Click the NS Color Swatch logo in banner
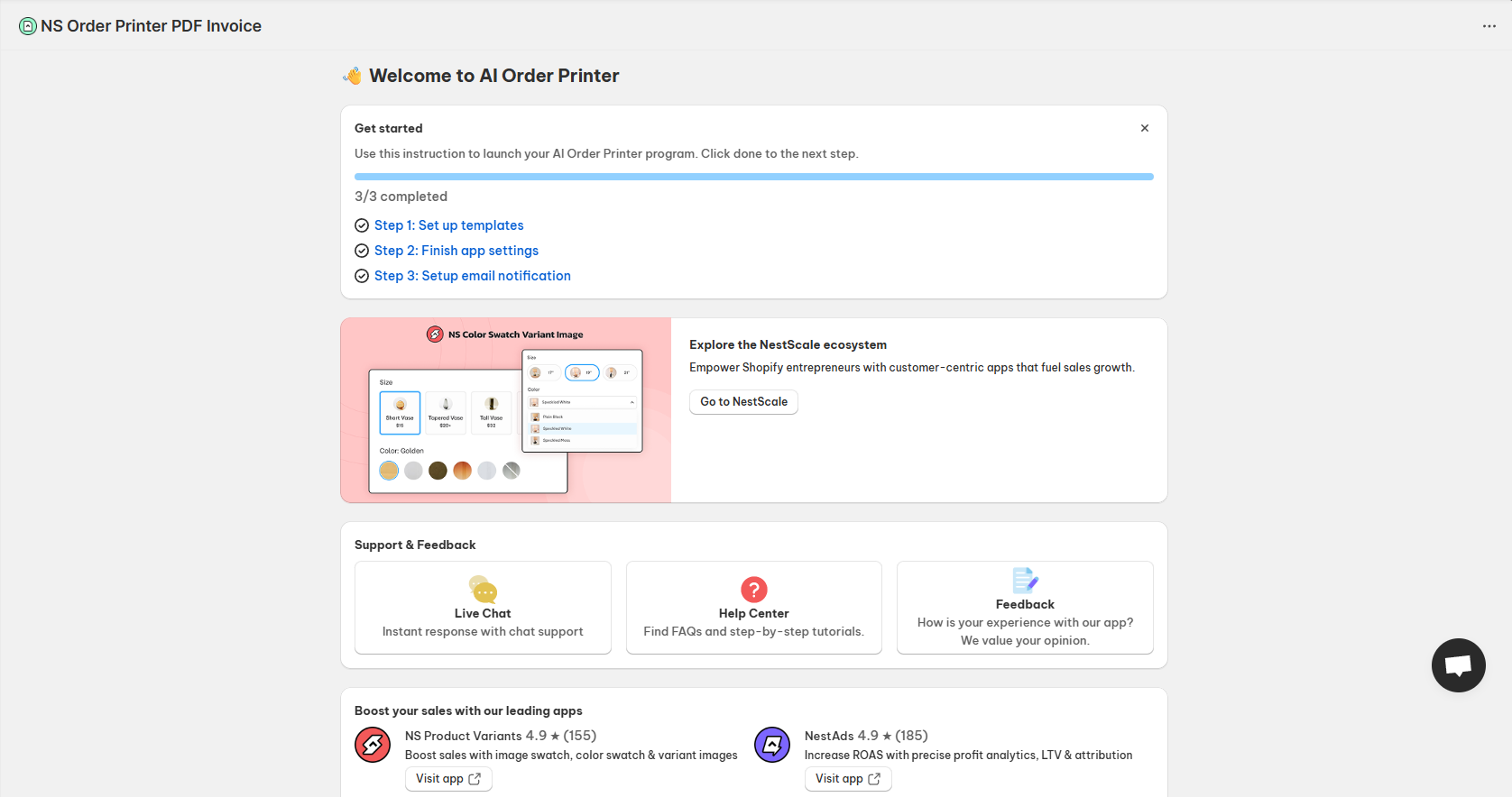1512x797 pixels. click(x=435, y=334)
